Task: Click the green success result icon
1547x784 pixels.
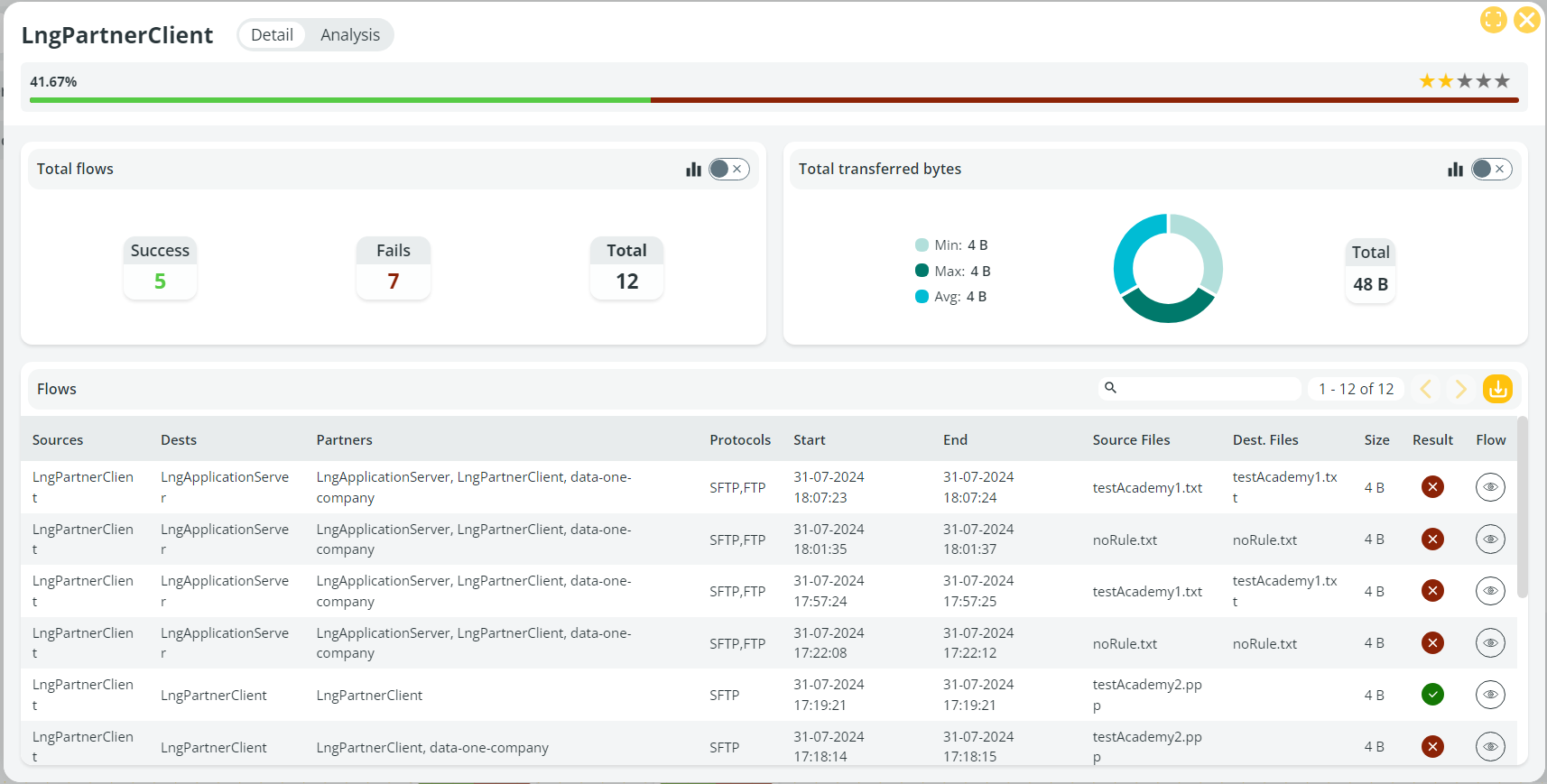Action: [x=1432, y=695]
